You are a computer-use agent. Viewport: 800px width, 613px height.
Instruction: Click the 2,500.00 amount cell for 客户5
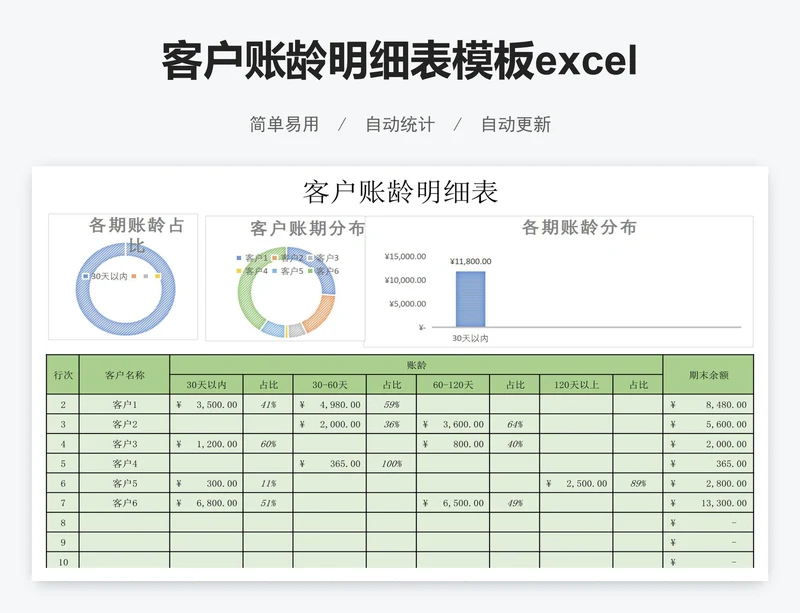[576, 483]
